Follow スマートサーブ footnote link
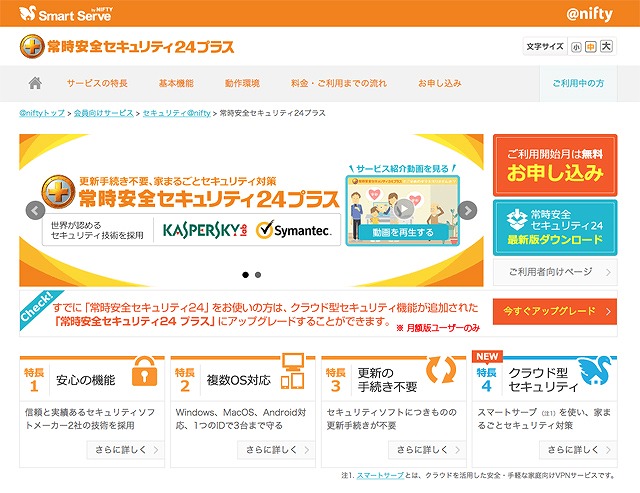The width and height of the screenshot is (640, 493). (x=380, y=475)
